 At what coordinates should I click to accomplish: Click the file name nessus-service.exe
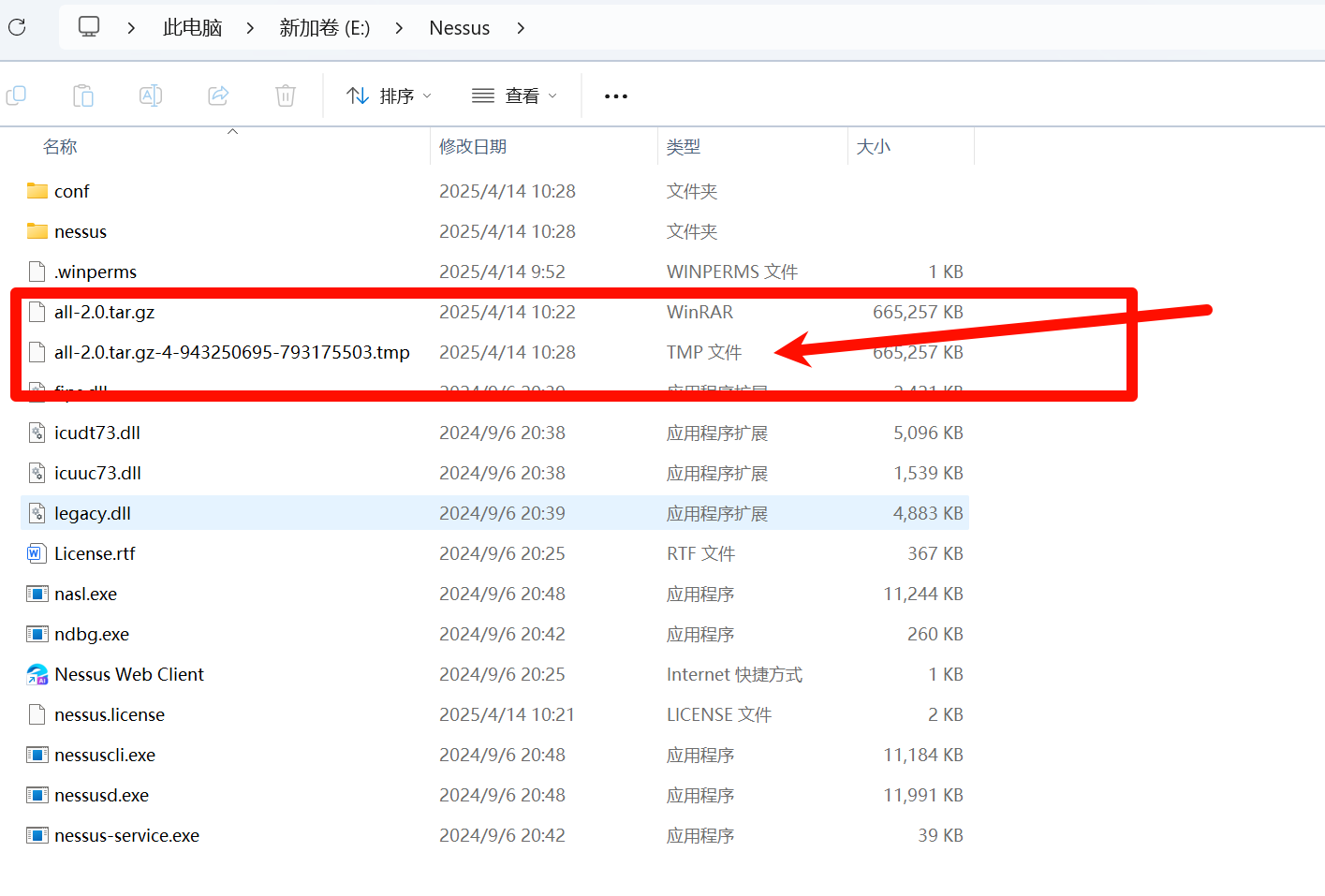(127, 835)
